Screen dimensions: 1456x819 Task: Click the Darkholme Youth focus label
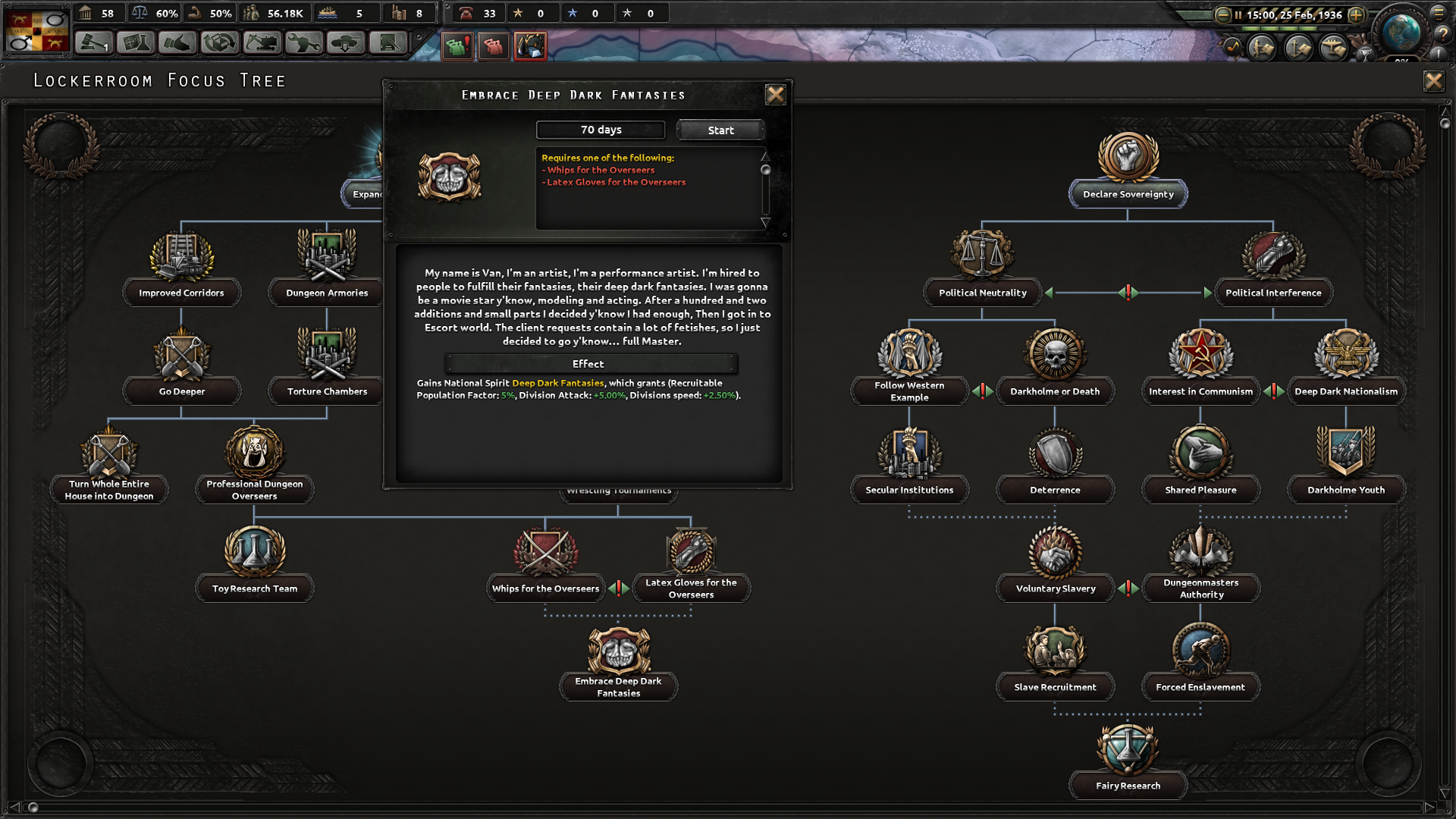(1346, 490)
